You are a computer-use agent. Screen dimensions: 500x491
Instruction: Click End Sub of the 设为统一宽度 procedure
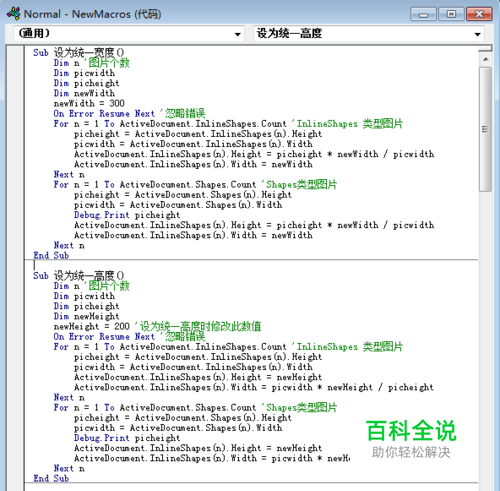tap(51, 255)
